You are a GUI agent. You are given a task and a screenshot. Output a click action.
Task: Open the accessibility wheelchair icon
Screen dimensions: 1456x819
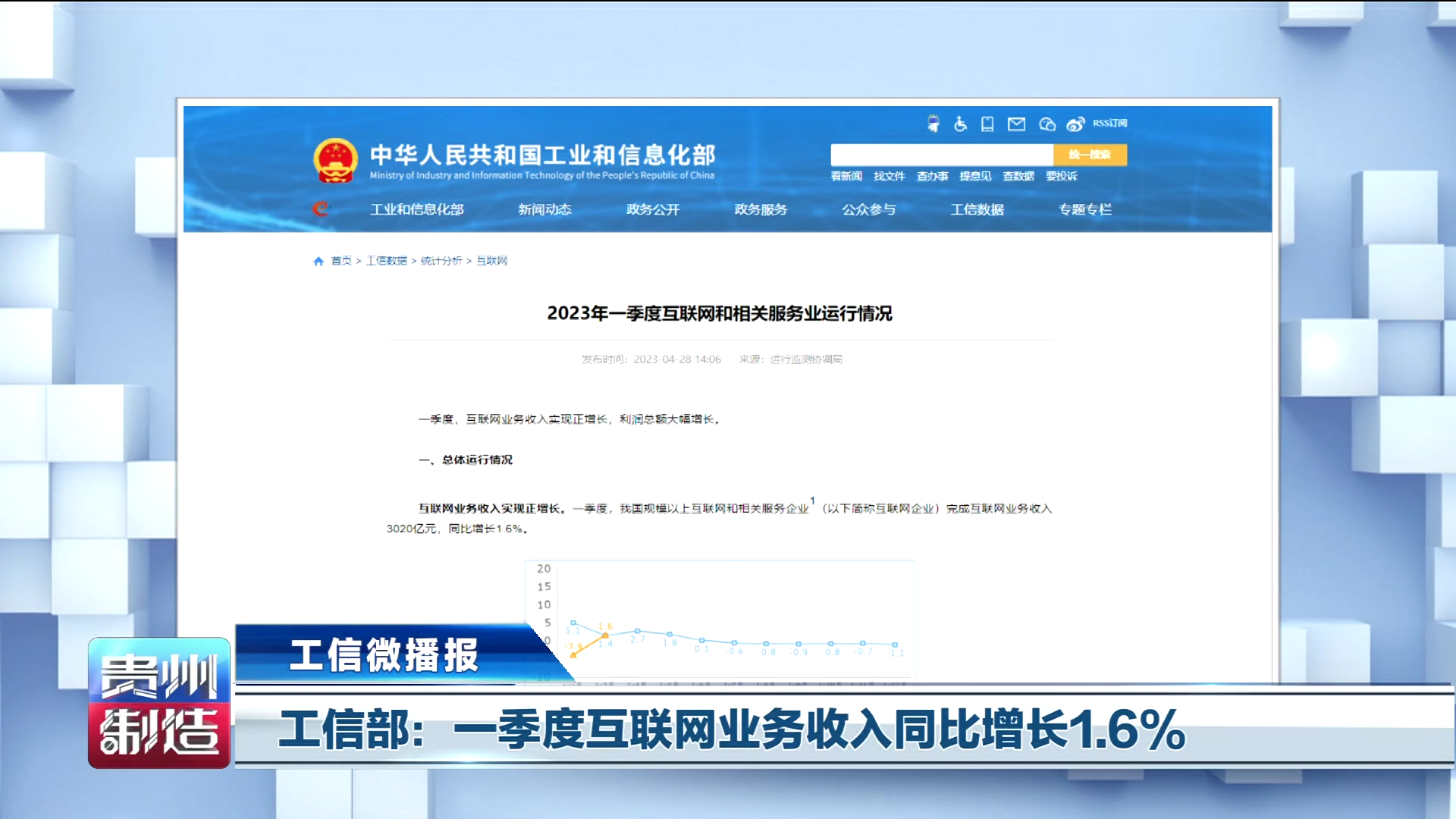click(x=960, y=124)
